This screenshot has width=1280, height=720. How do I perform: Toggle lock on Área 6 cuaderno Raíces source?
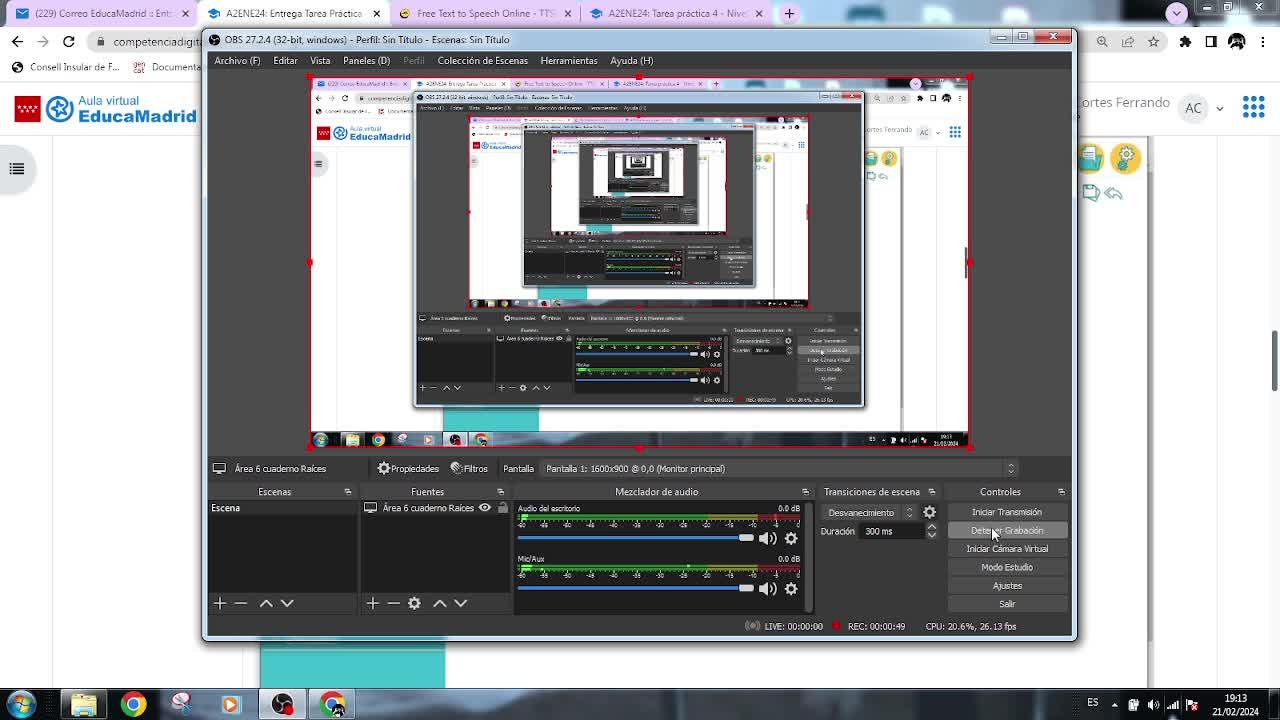[503, 508]
